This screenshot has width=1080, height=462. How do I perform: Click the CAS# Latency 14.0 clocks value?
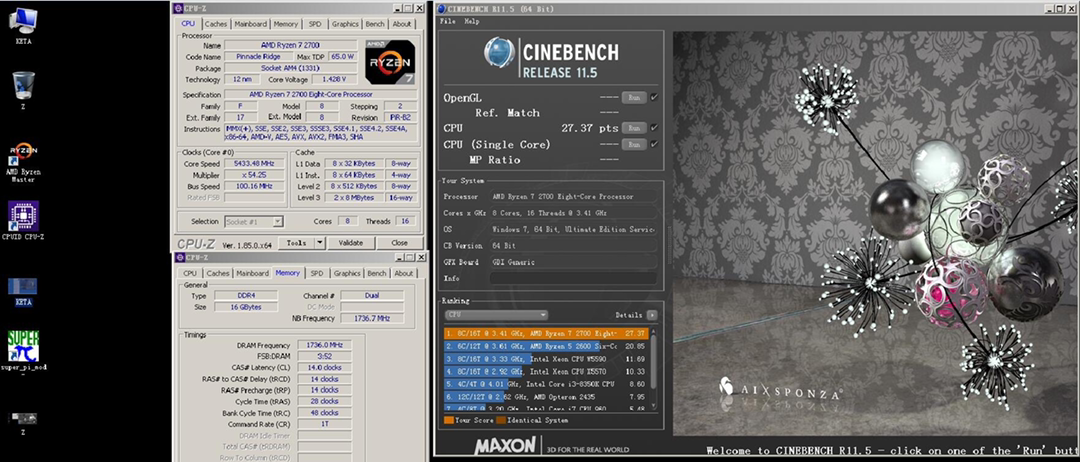click(324, 368)
